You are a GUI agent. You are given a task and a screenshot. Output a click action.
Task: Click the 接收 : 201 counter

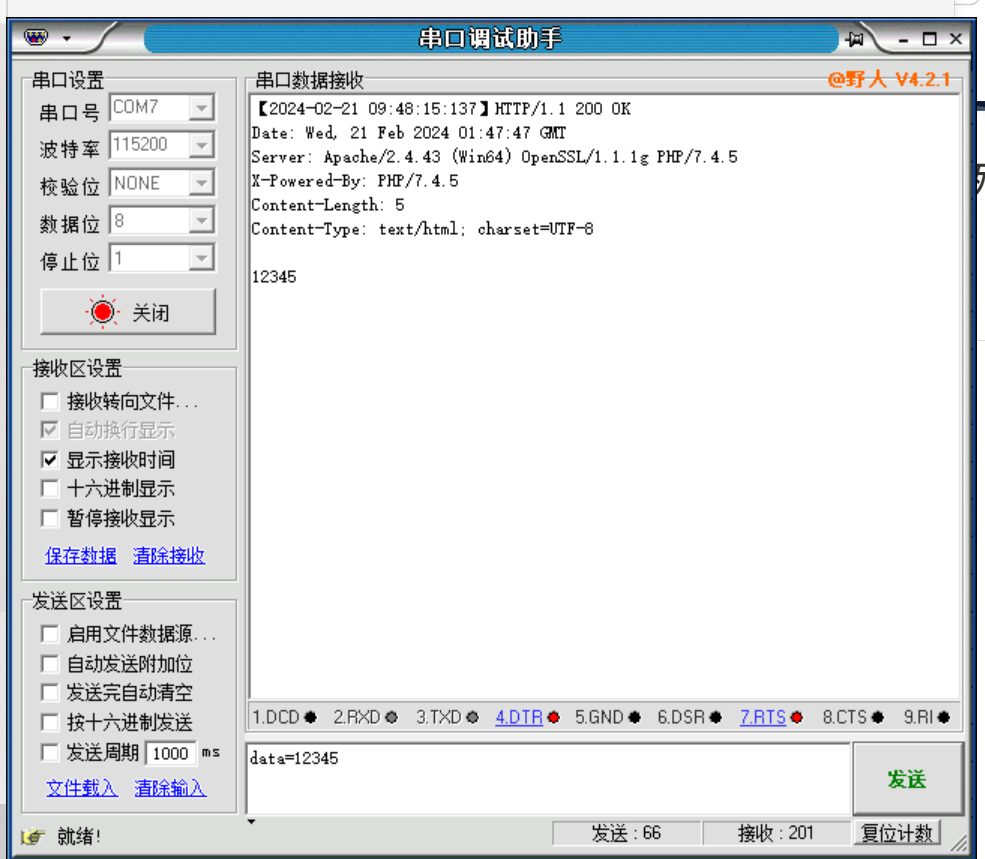coord(776,833)
